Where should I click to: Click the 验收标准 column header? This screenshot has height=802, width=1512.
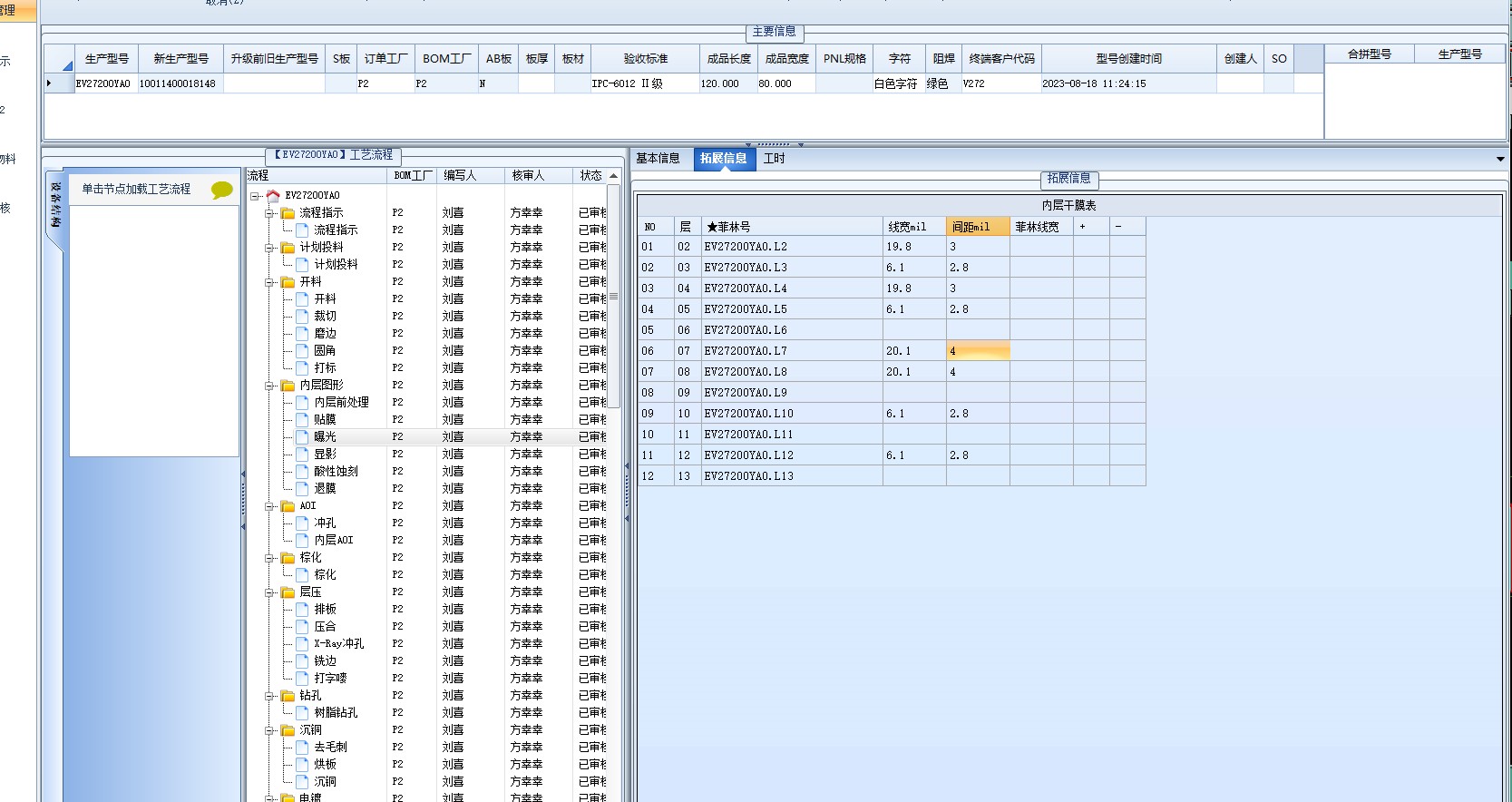click(646, 58)
